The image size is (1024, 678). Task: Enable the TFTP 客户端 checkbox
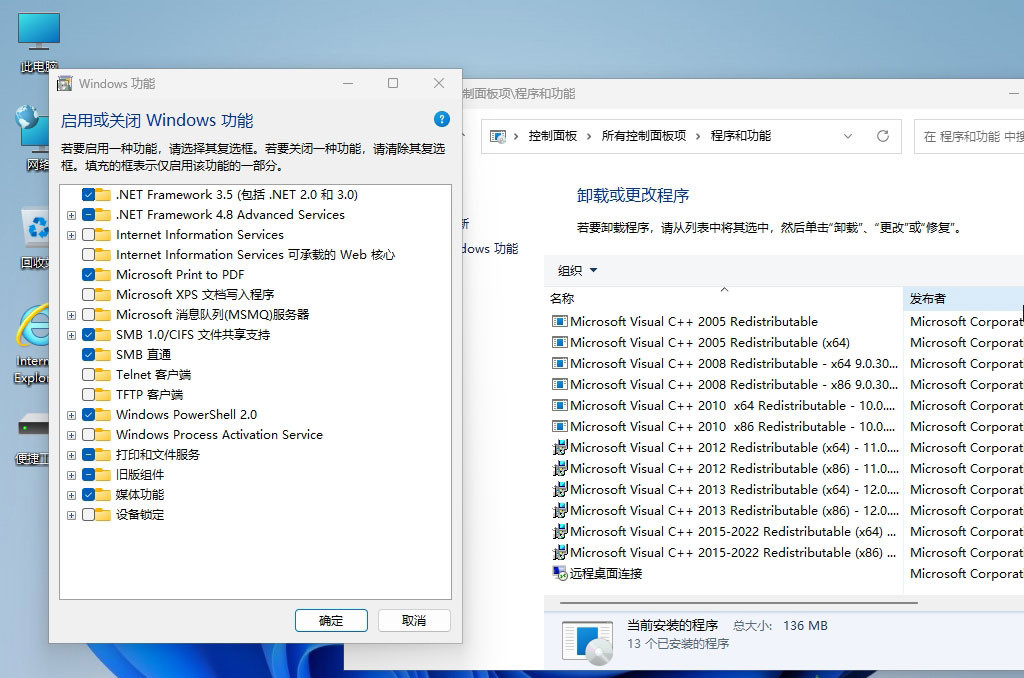[x=89, y=394]
